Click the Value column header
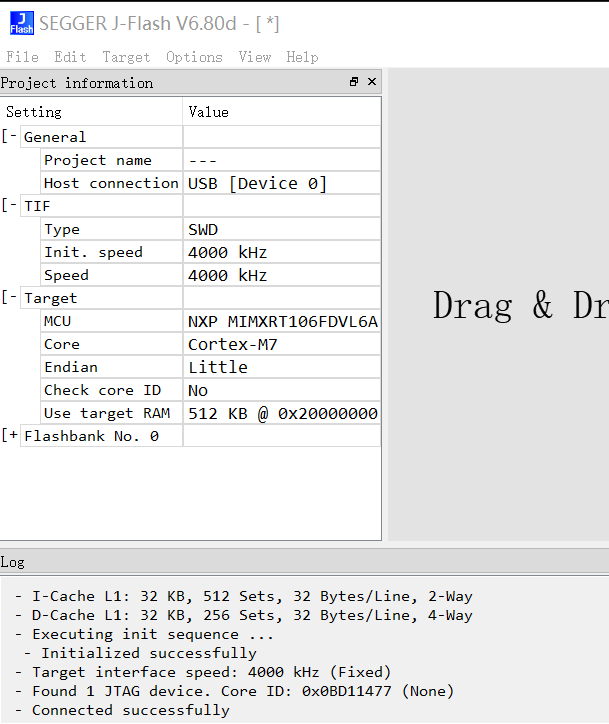 tap(282, 112)
